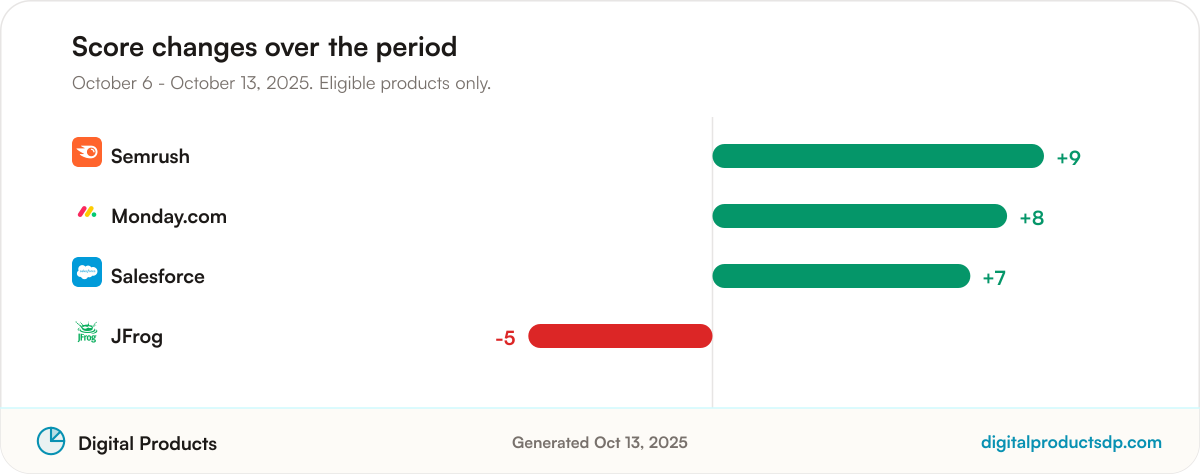
Task: Click the Digital Products pie chart logo
Action: 51,441
